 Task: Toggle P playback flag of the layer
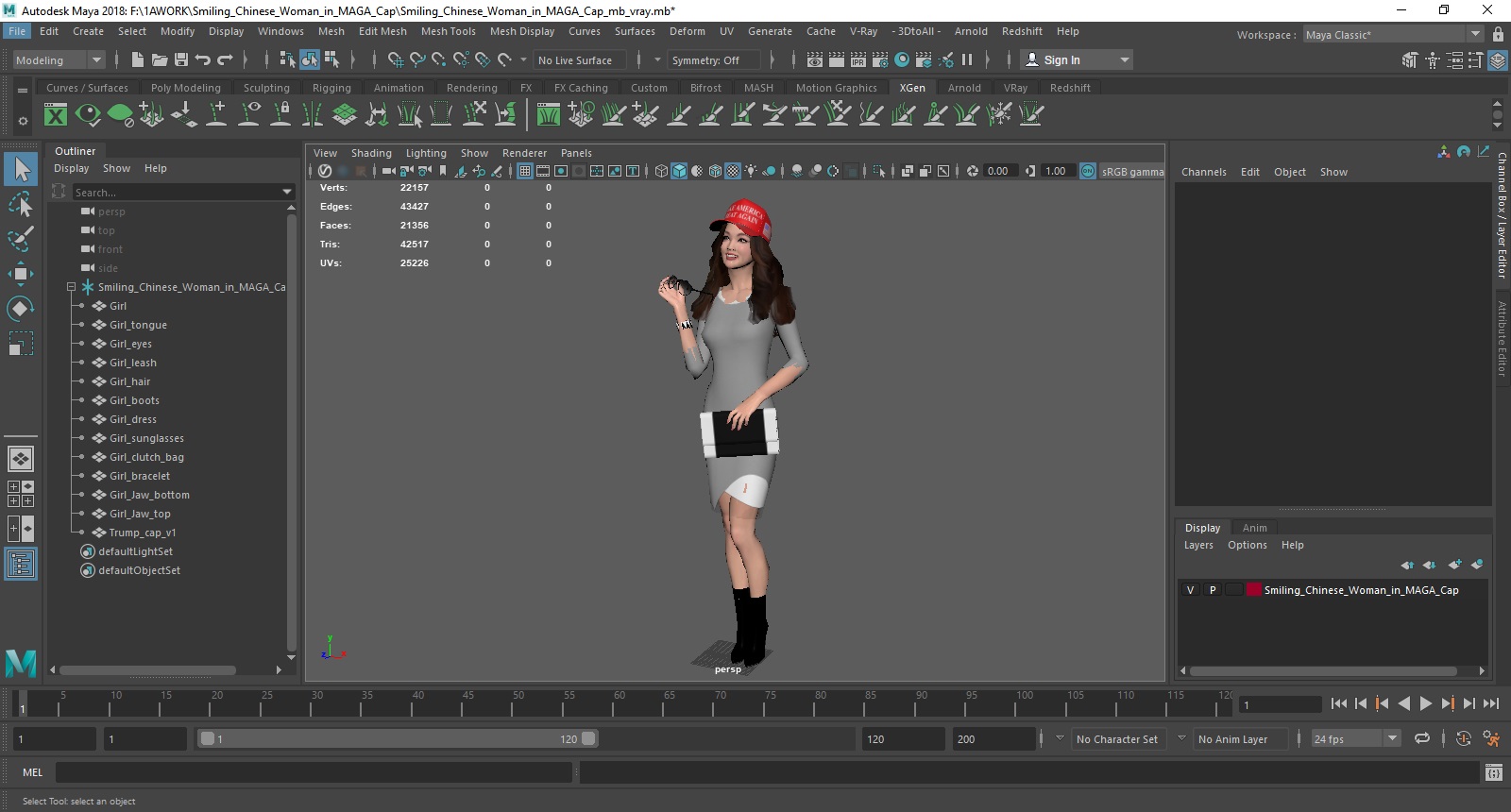(x=1213, y=590)
